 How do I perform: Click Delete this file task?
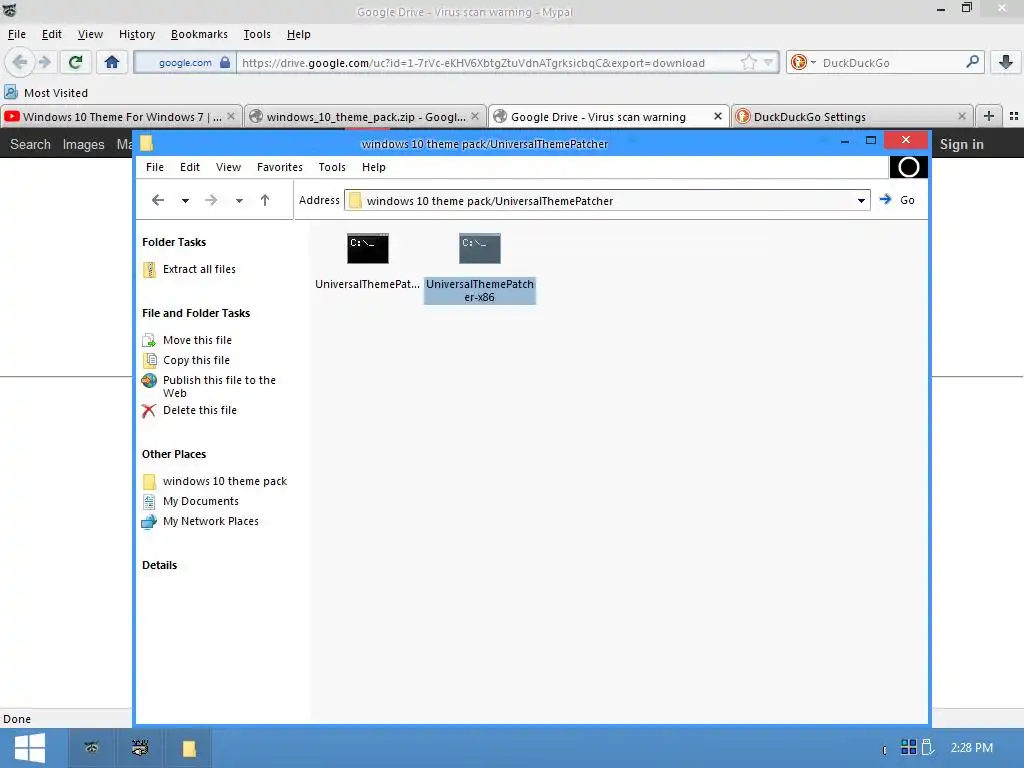(x=189, y=410)
